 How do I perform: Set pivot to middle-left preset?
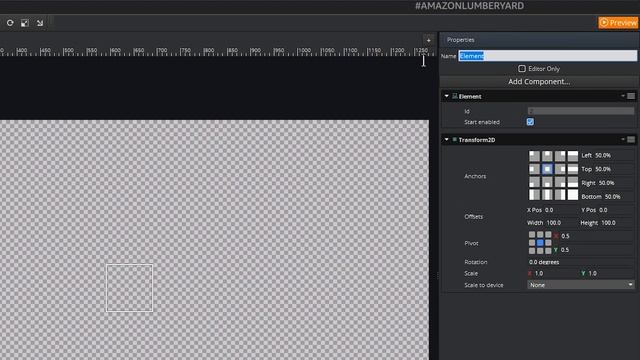pos(532,242)
